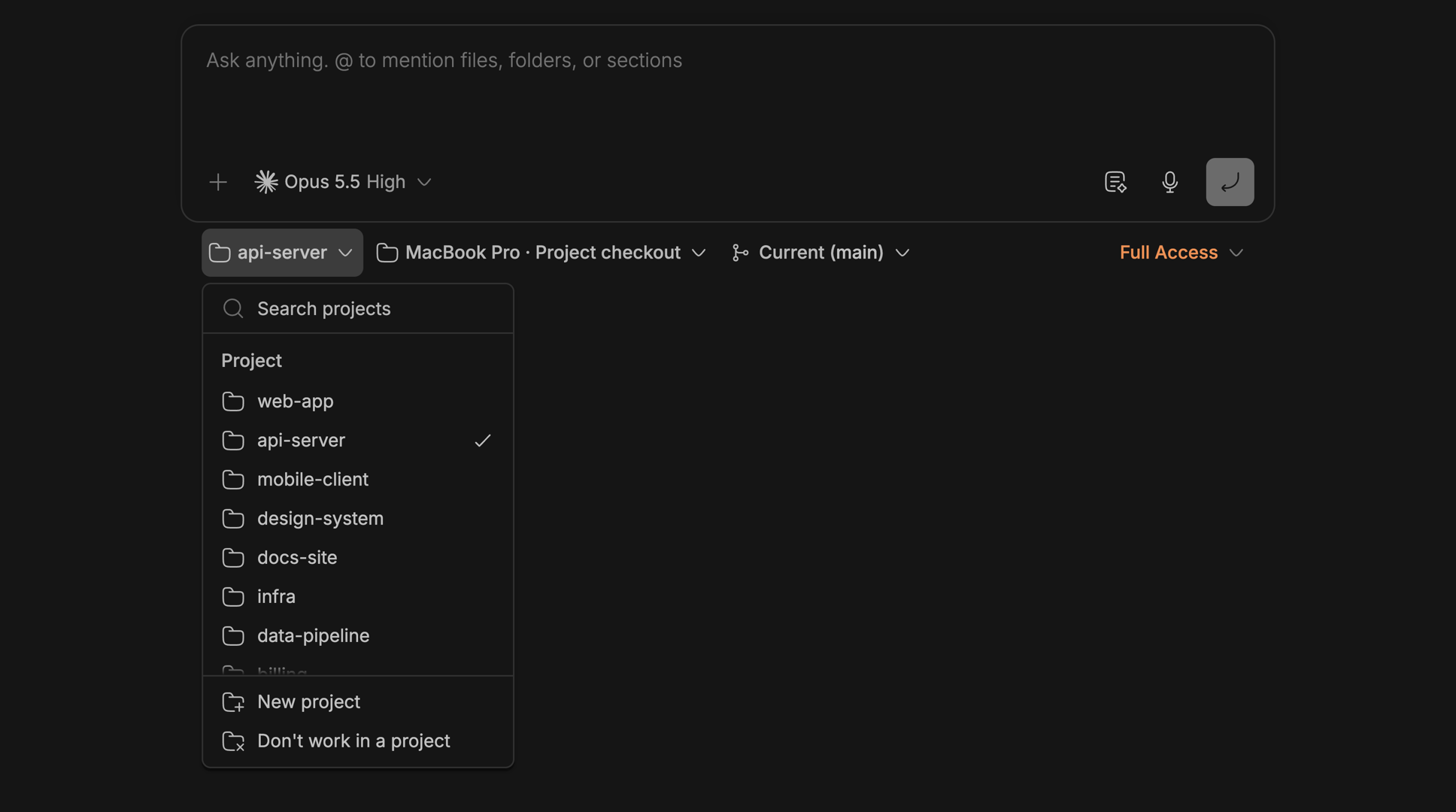Click the checkmark on api-server row
The height and width of the screenshot is (812, 1456).
coord(482,441)
